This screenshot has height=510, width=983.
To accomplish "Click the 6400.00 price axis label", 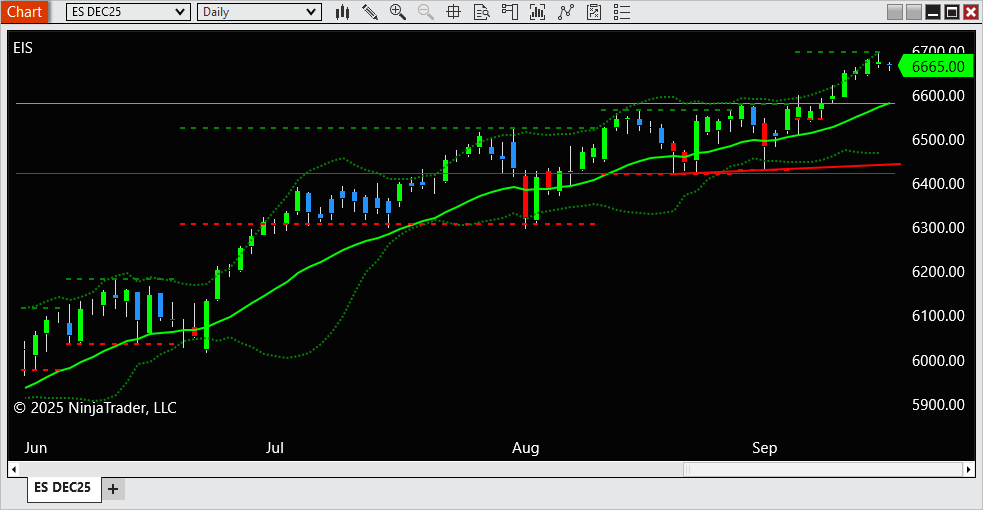I will point(938,184).
